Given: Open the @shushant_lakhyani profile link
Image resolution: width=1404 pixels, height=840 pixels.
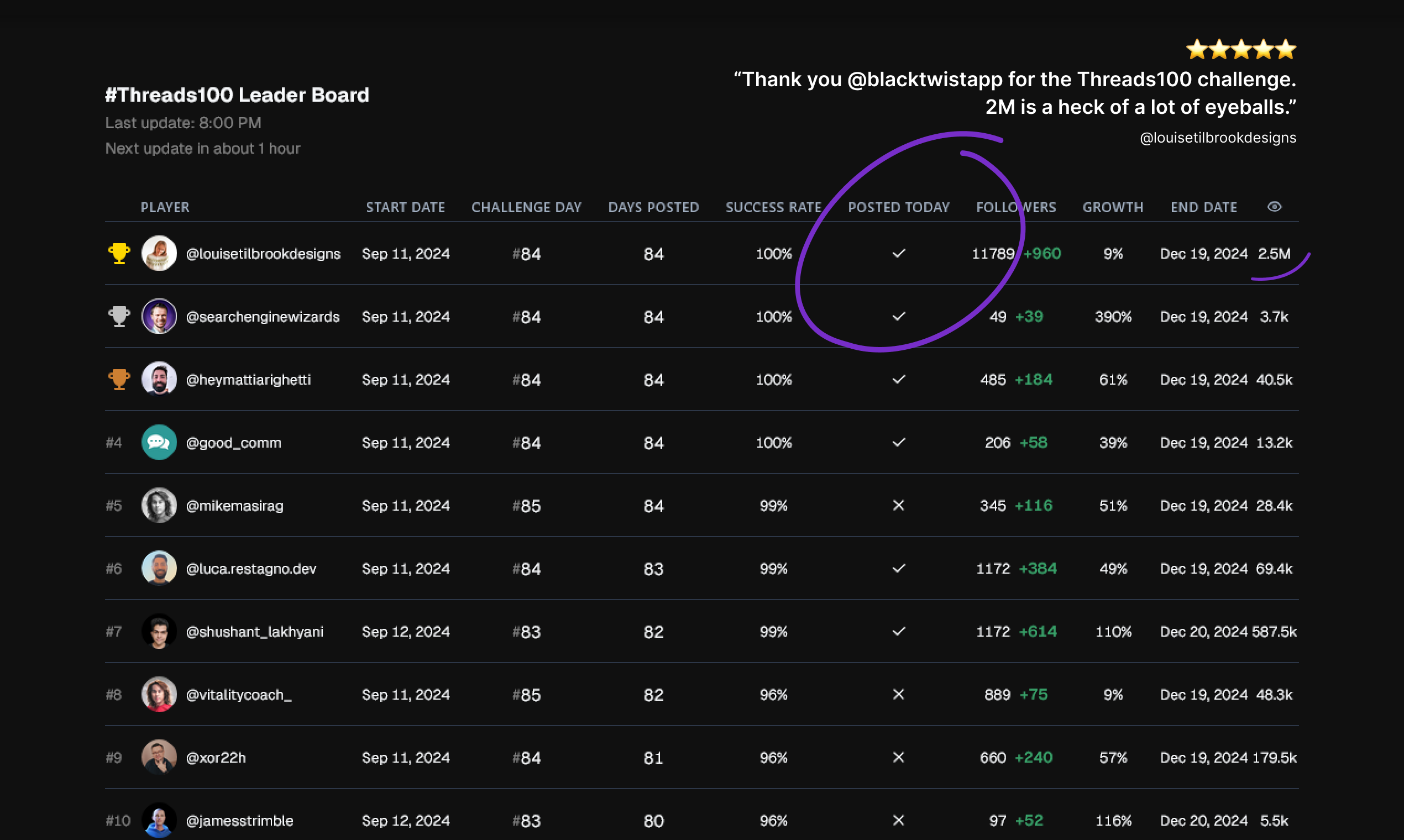Looking at the screenshot, I should (x=255, y=631).
